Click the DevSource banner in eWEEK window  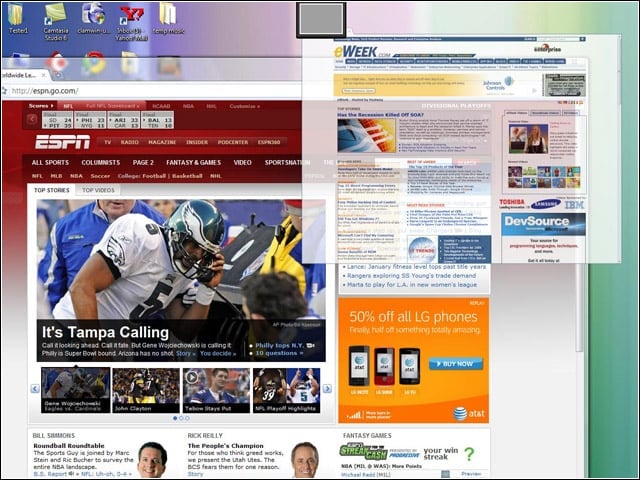click(543, 224)
